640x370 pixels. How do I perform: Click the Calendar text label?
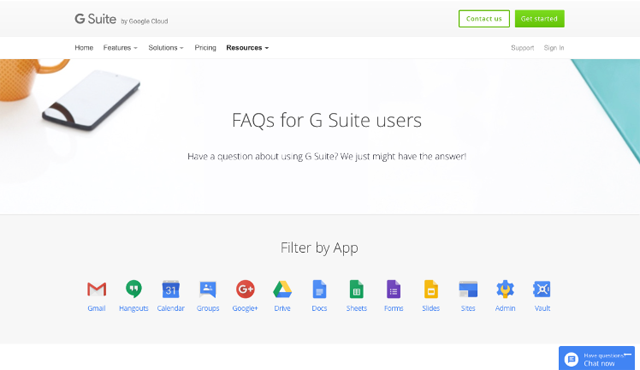[x=171, y=308]
